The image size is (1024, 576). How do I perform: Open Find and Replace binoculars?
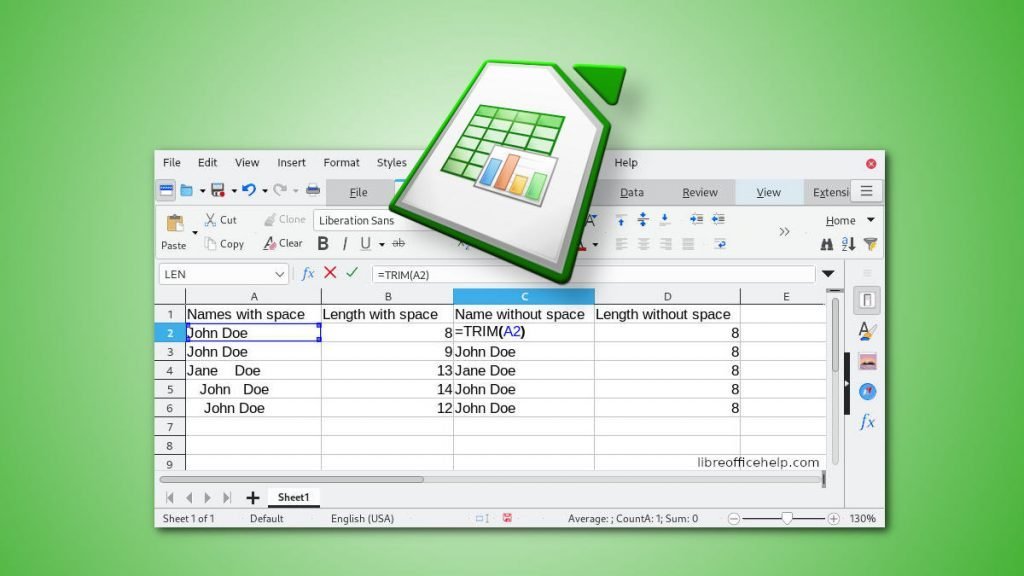pyautogui.click(x=827, y=244)
